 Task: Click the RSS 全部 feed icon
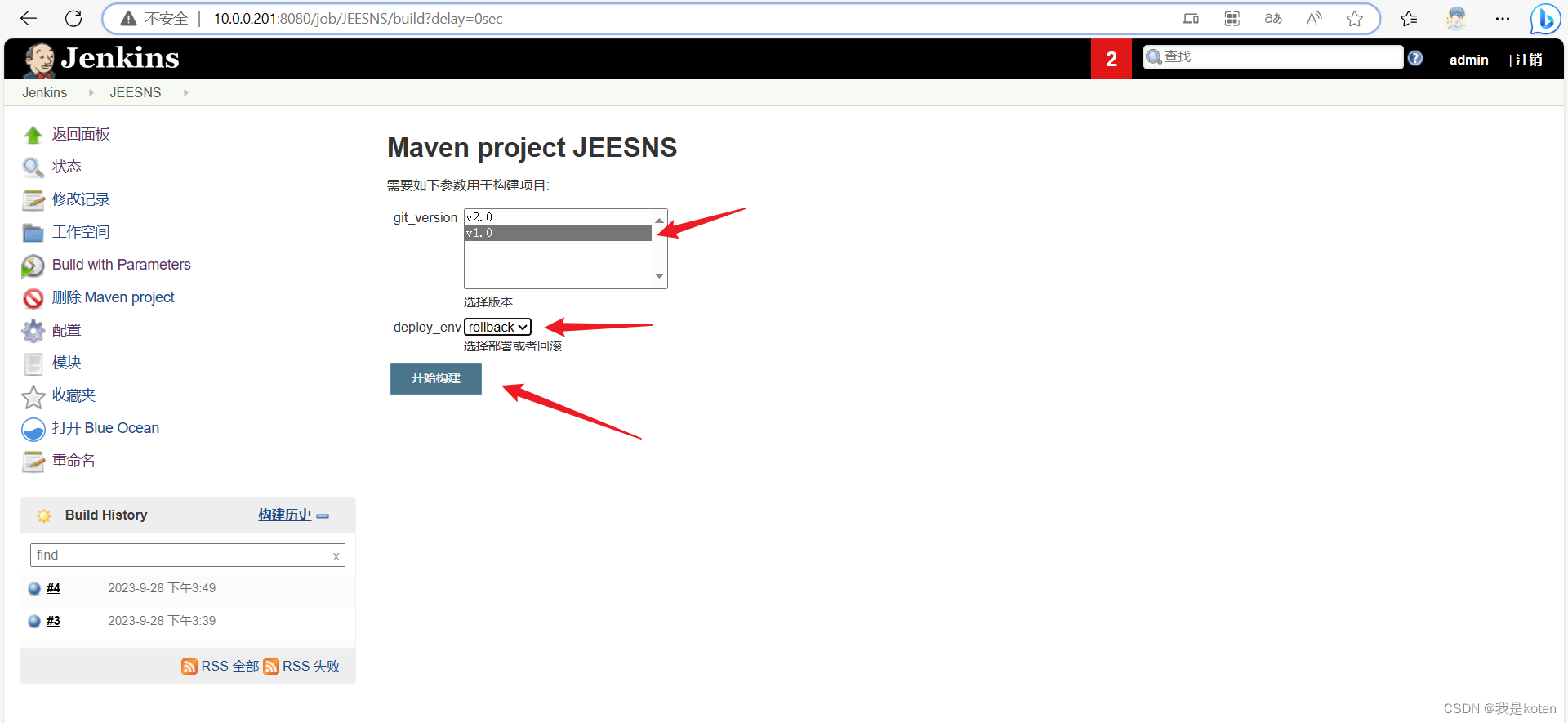(189, 667)
